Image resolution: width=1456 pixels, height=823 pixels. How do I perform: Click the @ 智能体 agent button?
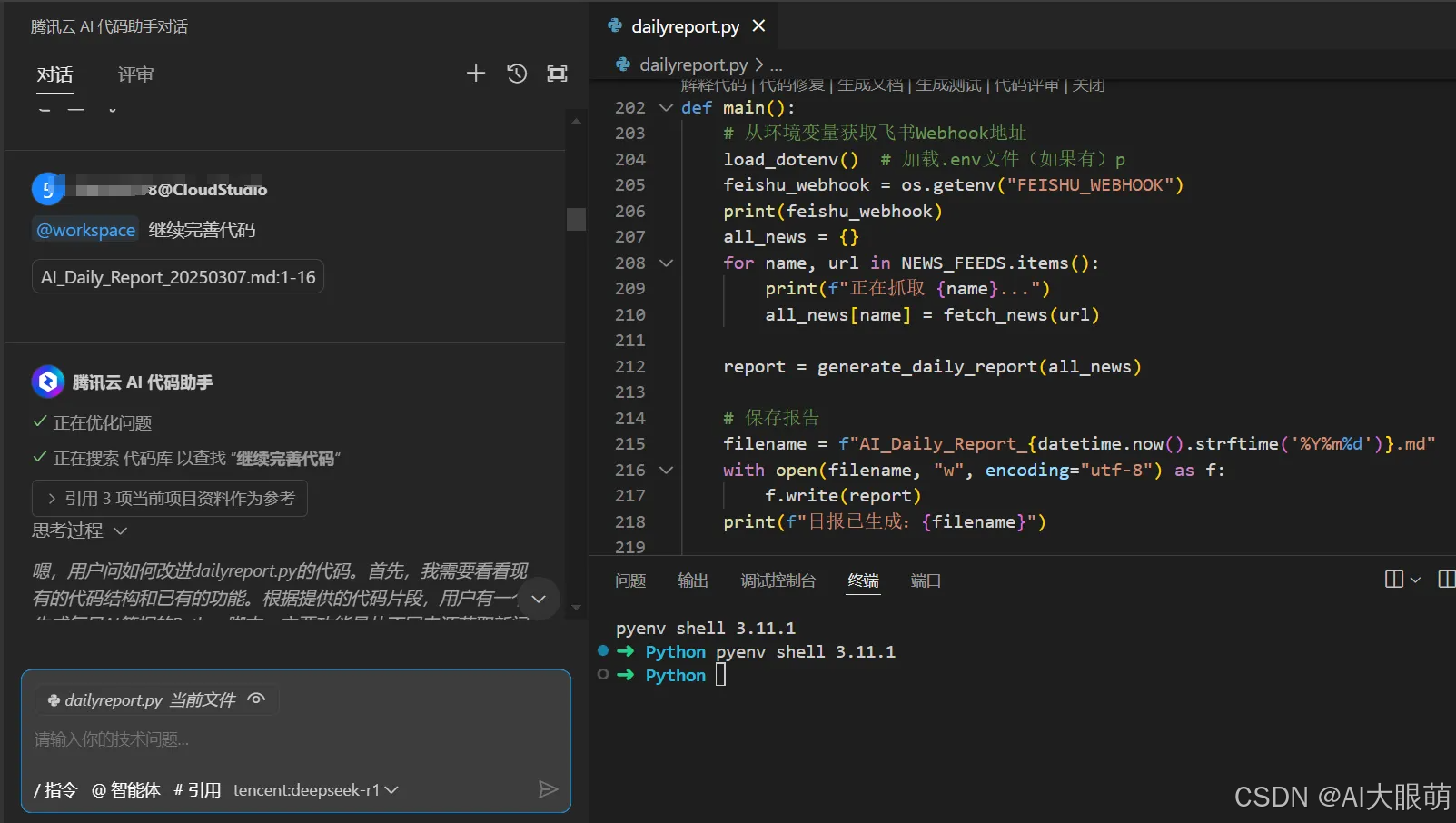coord(126,789)
